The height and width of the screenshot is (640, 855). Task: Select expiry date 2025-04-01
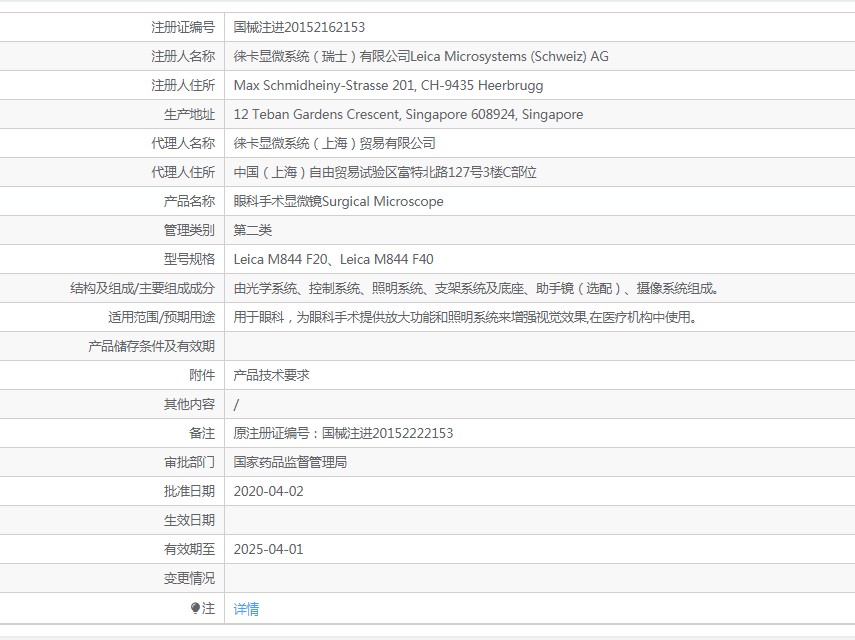tap(268, 550)
